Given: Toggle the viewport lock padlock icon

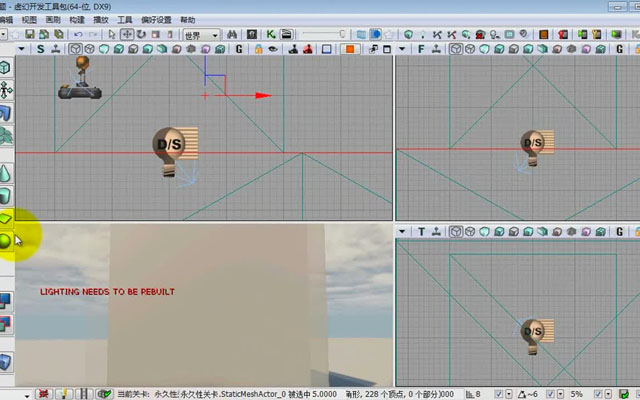Looking at the screenshot, I should (x=258, y=49).
